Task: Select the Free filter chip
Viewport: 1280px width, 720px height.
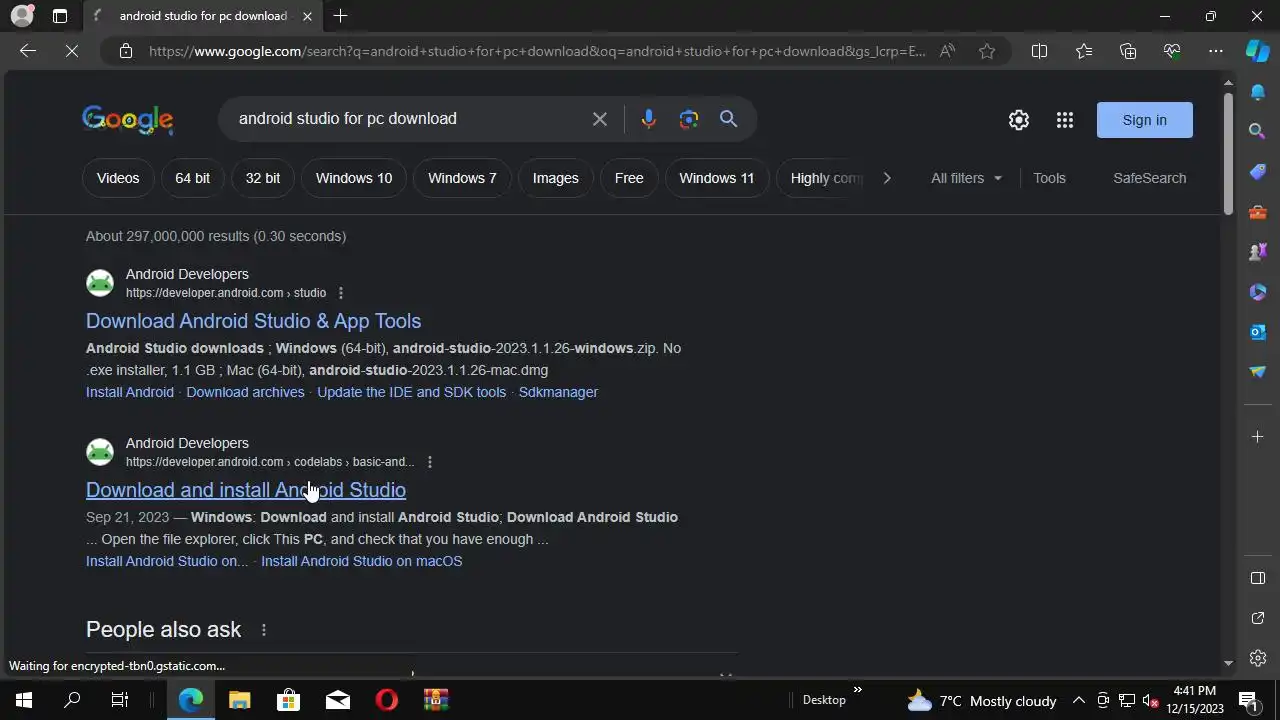Action: pos(629,178)
